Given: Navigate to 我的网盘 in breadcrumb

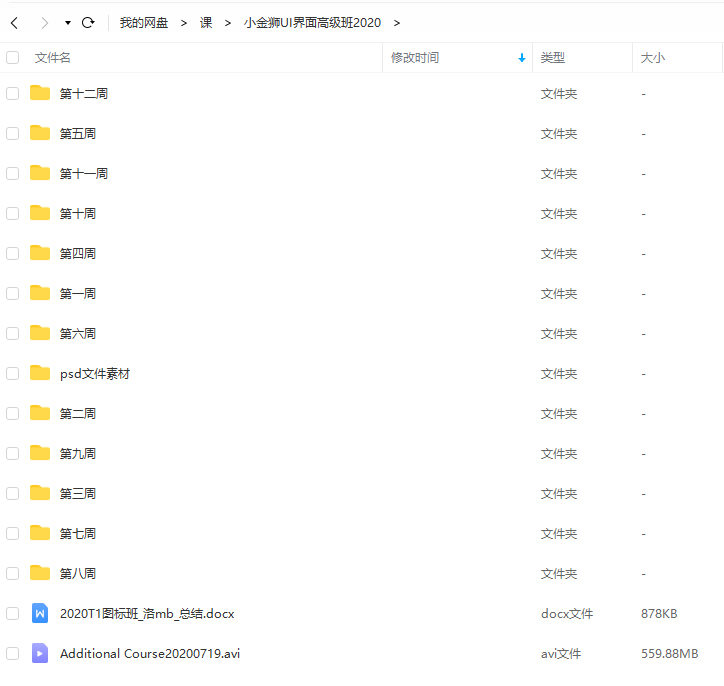Looking at the screenshot, I should pos(144,23).
